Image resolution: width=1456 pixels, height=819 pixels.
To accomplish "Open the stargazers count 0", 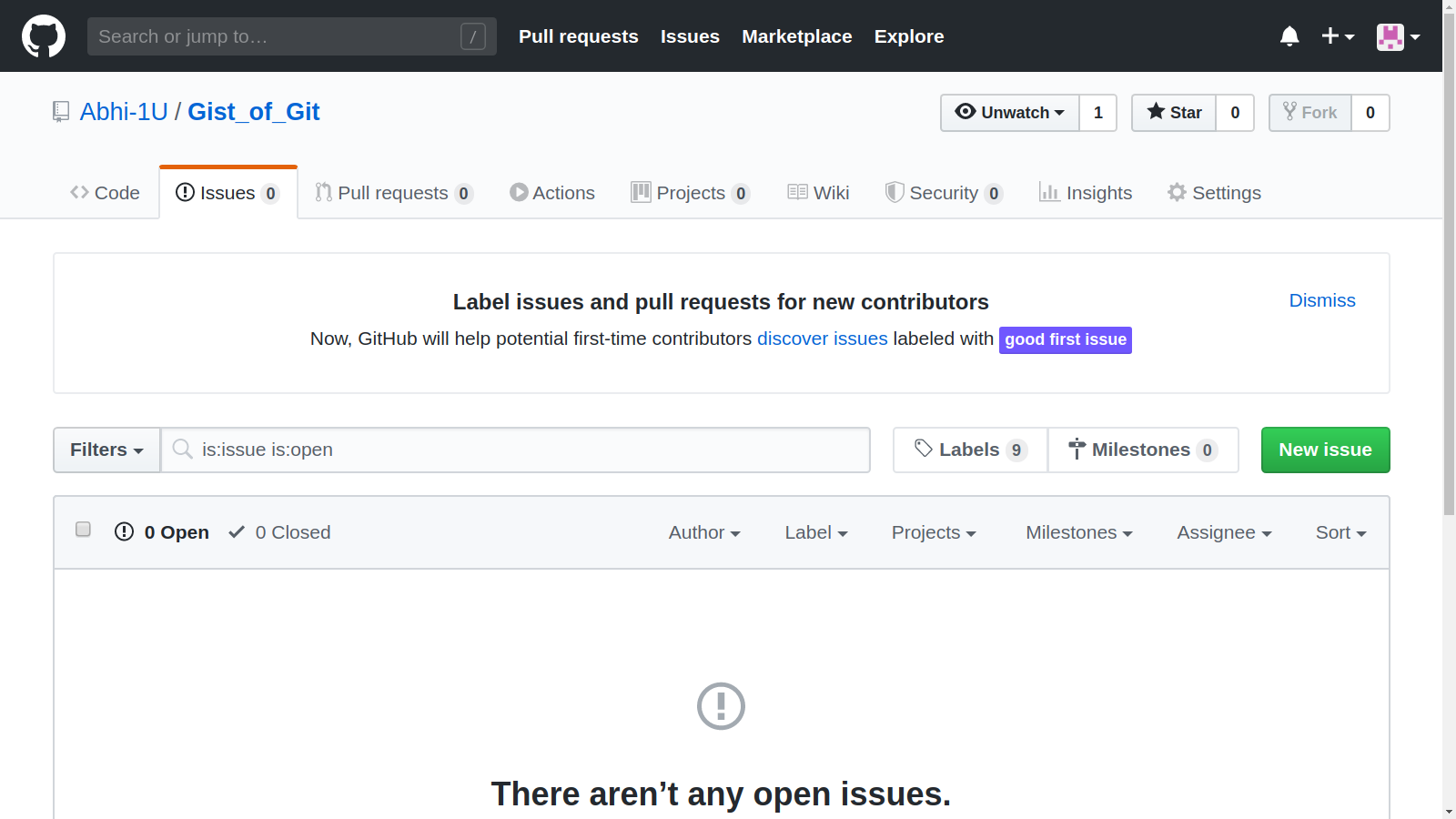I will (1235, 113).
